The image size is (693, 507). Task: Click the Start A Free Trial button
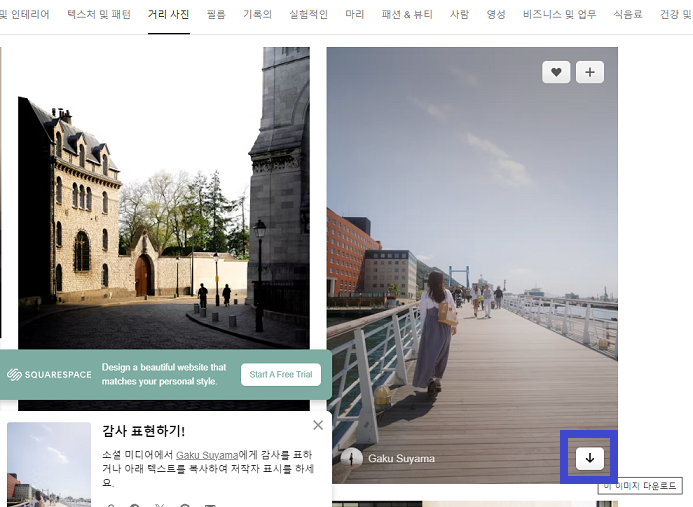[281, 374]
